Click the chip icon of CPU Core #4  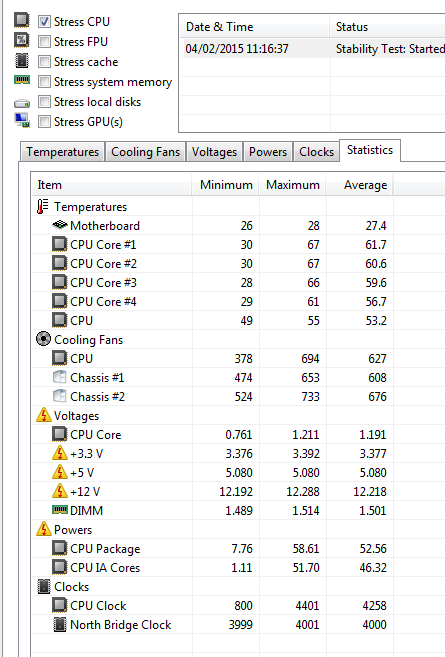60,301
